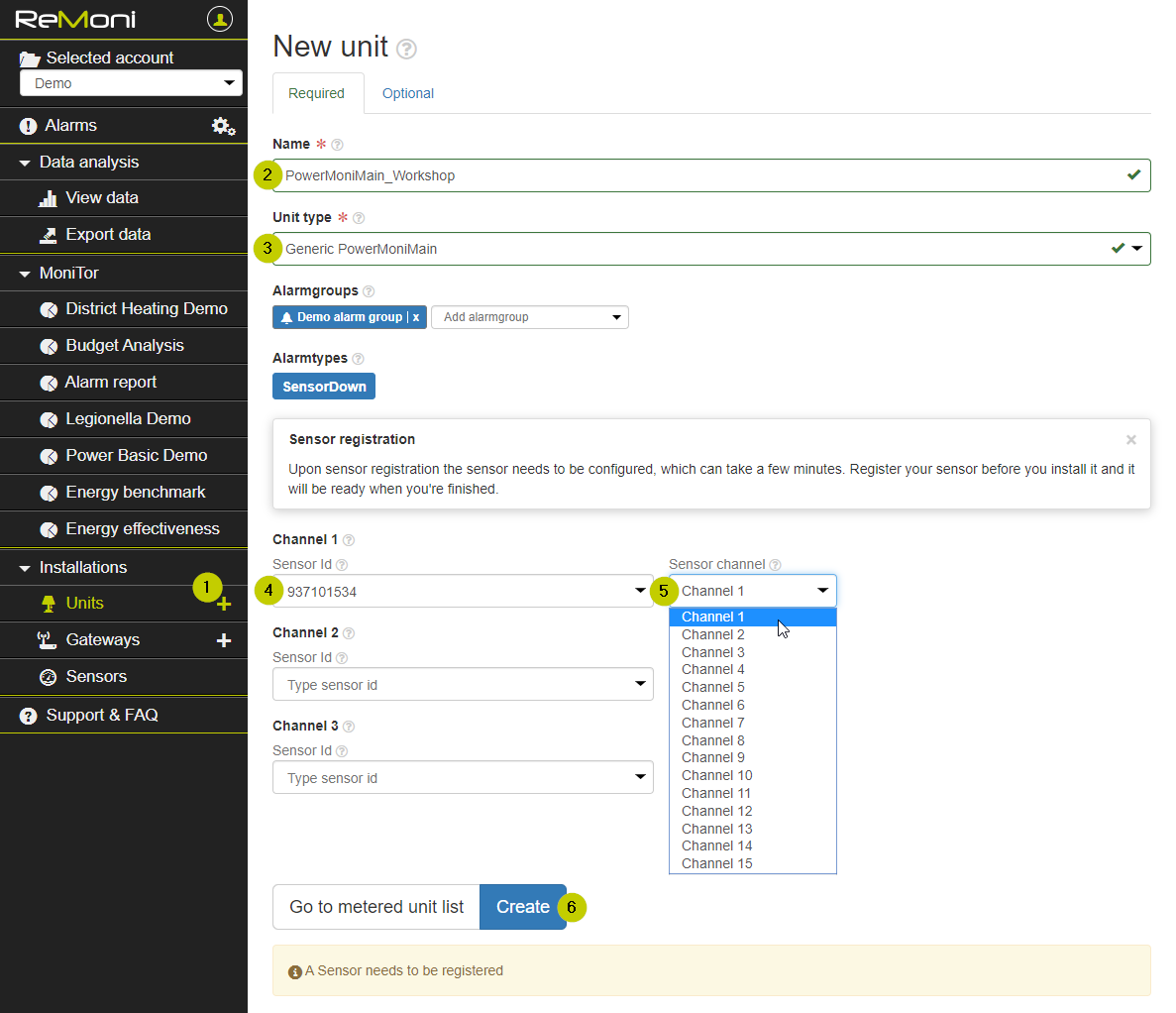Open Energy benchmark monitor
This screenshot has height=1013, width=1176.
(x=124, y=493)
